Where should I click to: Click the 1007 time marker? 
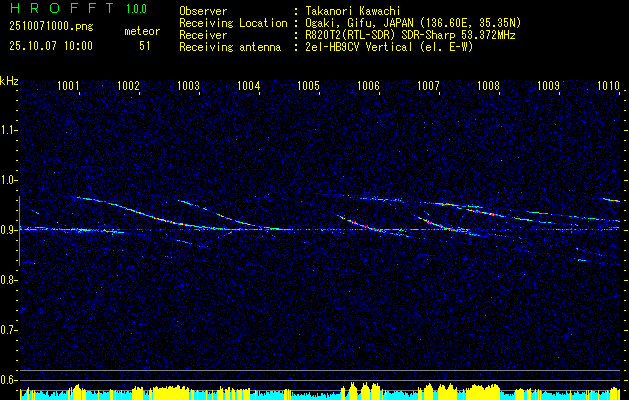click(428, 85)
